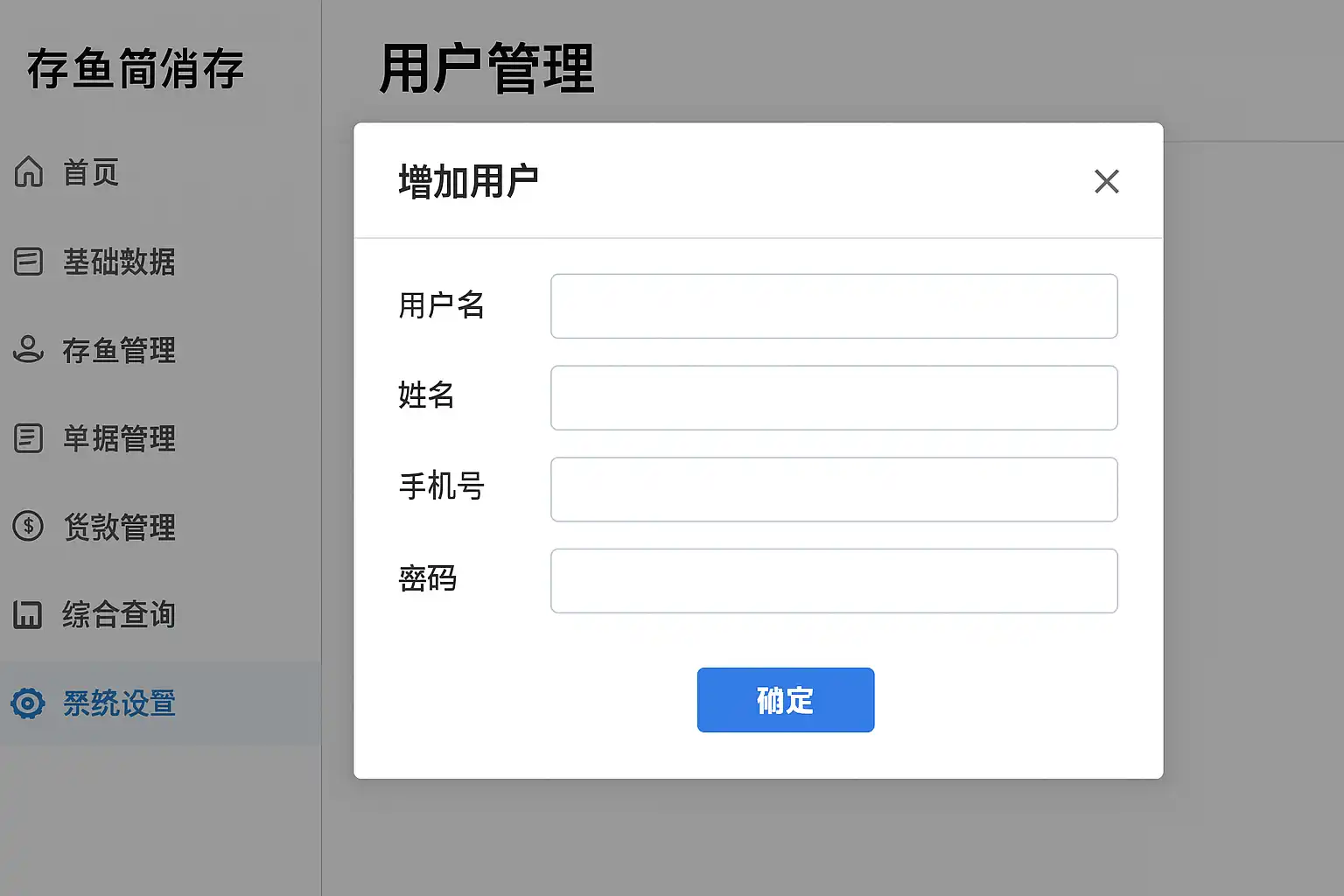Viewport: 1344px width, 896px height.
Task: Click into the 姓名 text box
Action: (834, 398)
